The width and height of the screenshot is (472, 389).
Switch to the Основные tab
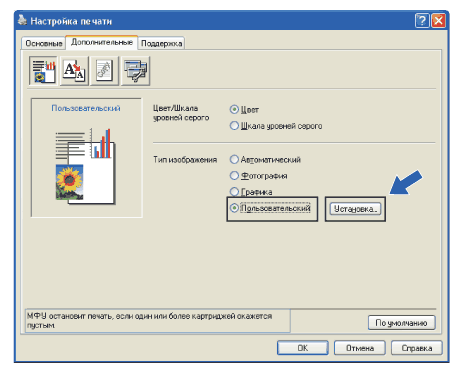(44, 43)
